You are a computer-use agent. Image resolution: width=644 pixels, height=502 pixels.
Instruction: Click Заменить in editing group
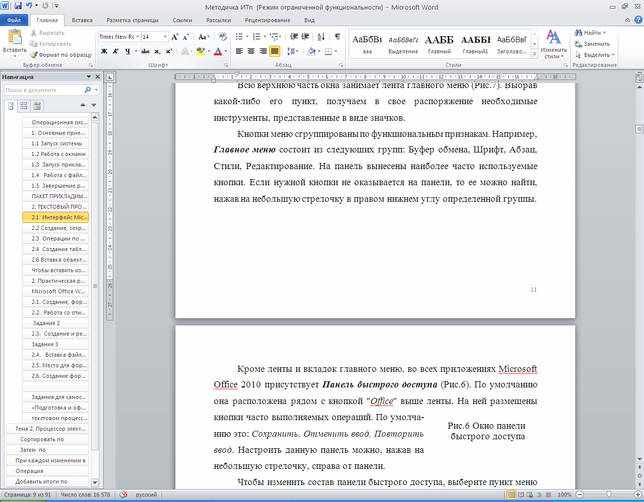click(593, 44)
